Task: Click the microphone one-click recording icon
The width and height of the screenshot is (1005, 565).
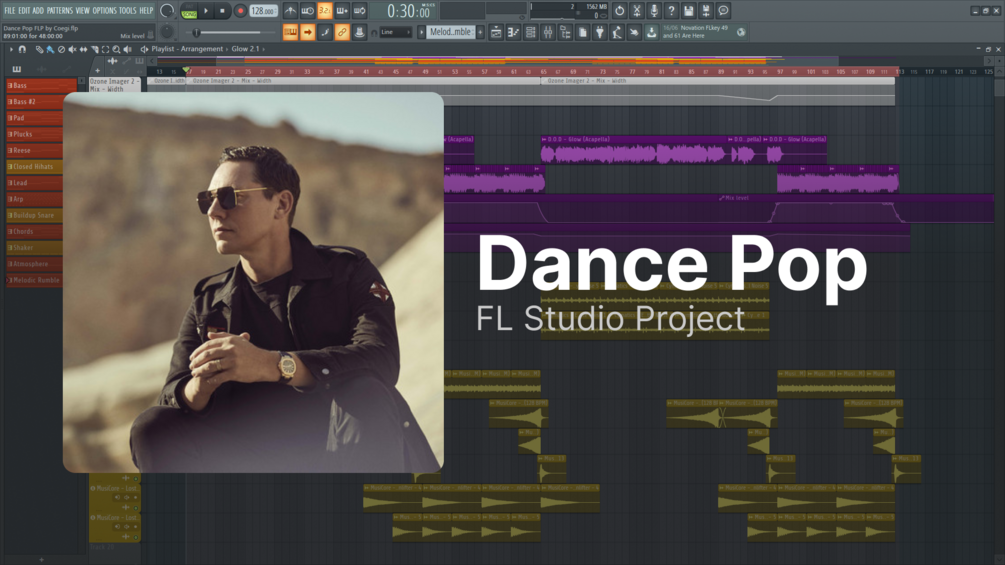Action: point(654,11)
